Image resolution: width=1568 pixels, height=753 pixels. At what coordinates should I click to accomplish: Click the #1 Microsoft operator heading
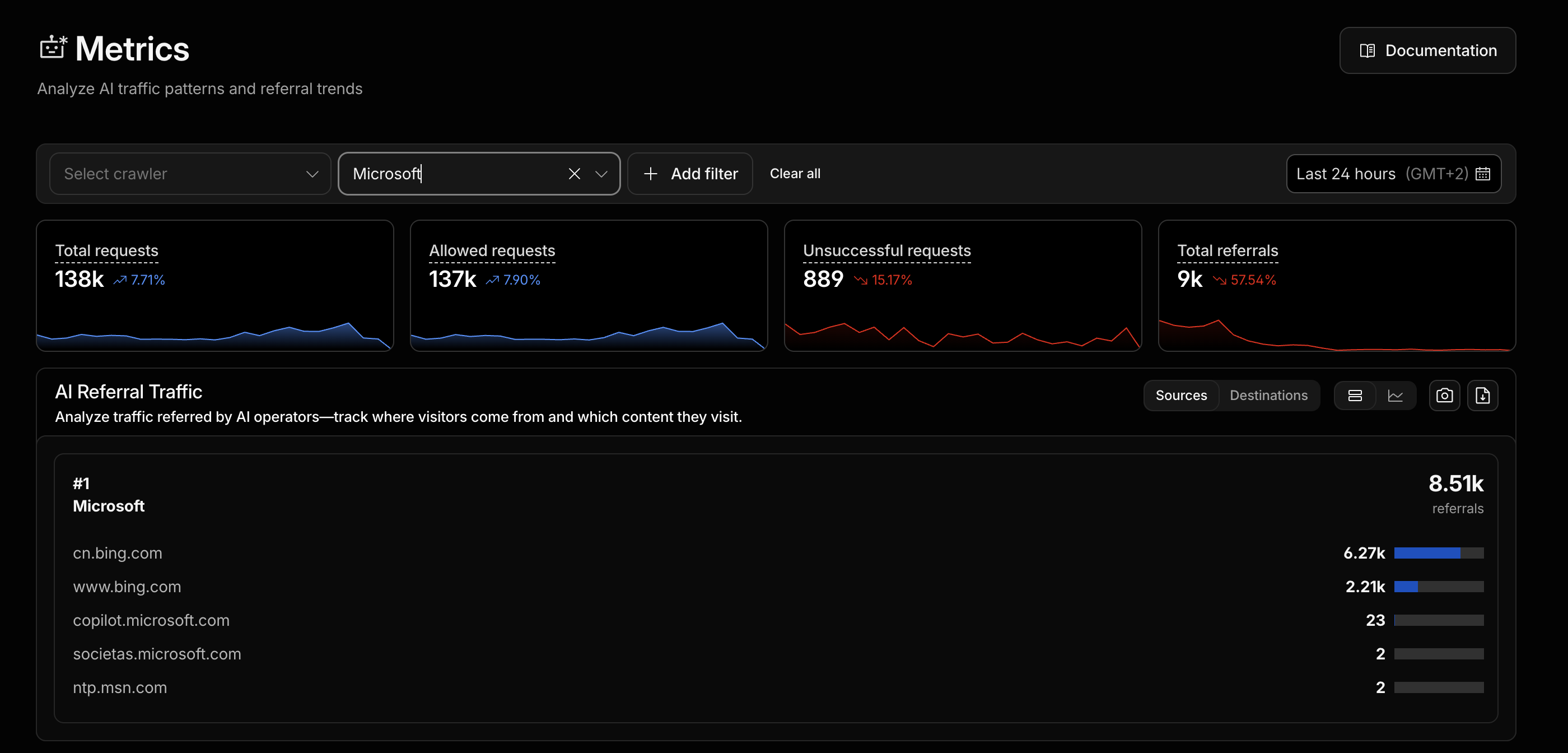(108, 495)
